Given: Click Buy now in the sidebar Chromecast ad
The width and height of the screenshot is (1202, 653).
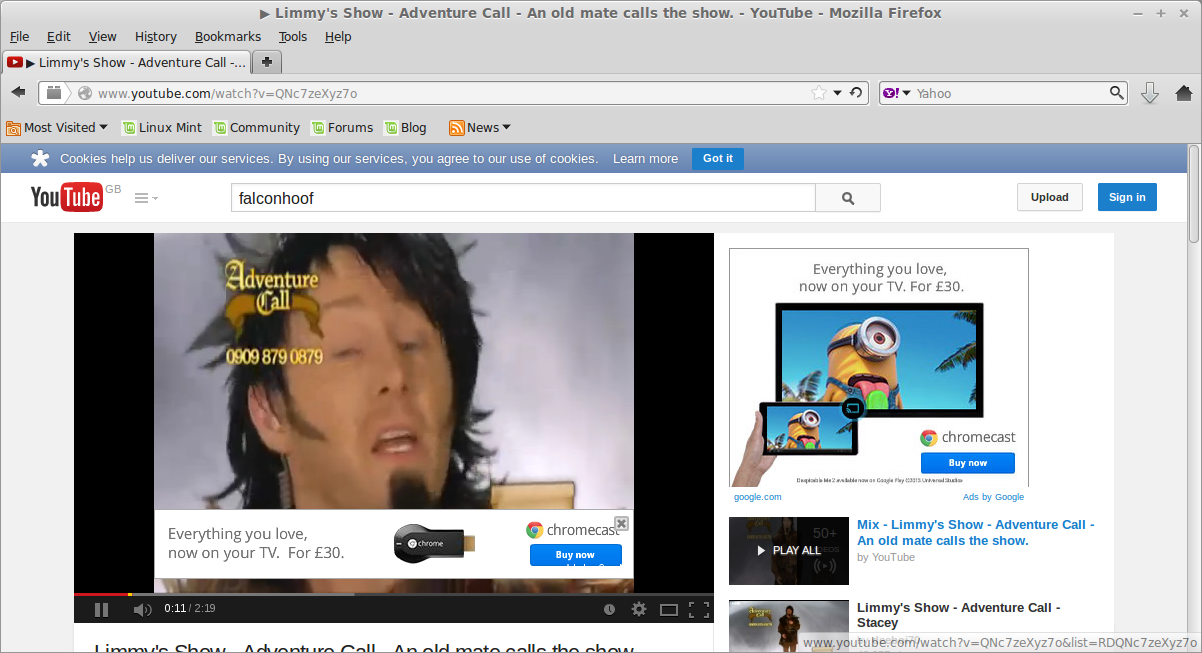Looking at the screenshot, I should coord(967,463).
